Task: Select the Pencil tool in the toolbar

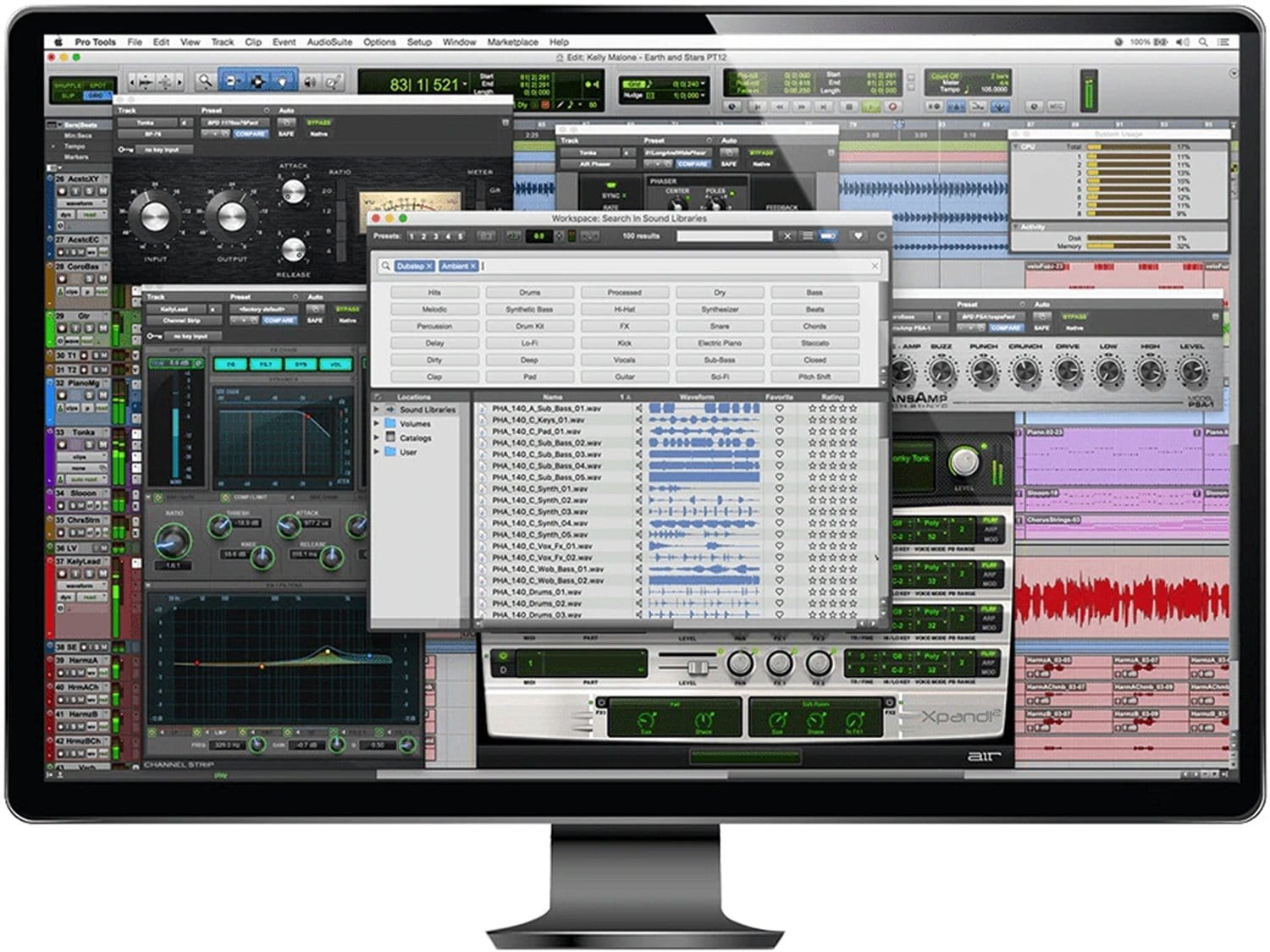Action: (334, 82)
